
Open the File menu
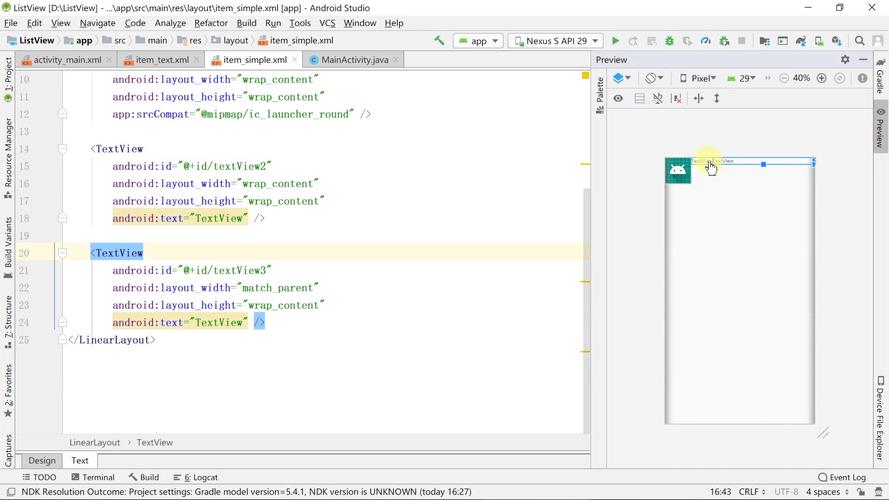tap(11, 23)
